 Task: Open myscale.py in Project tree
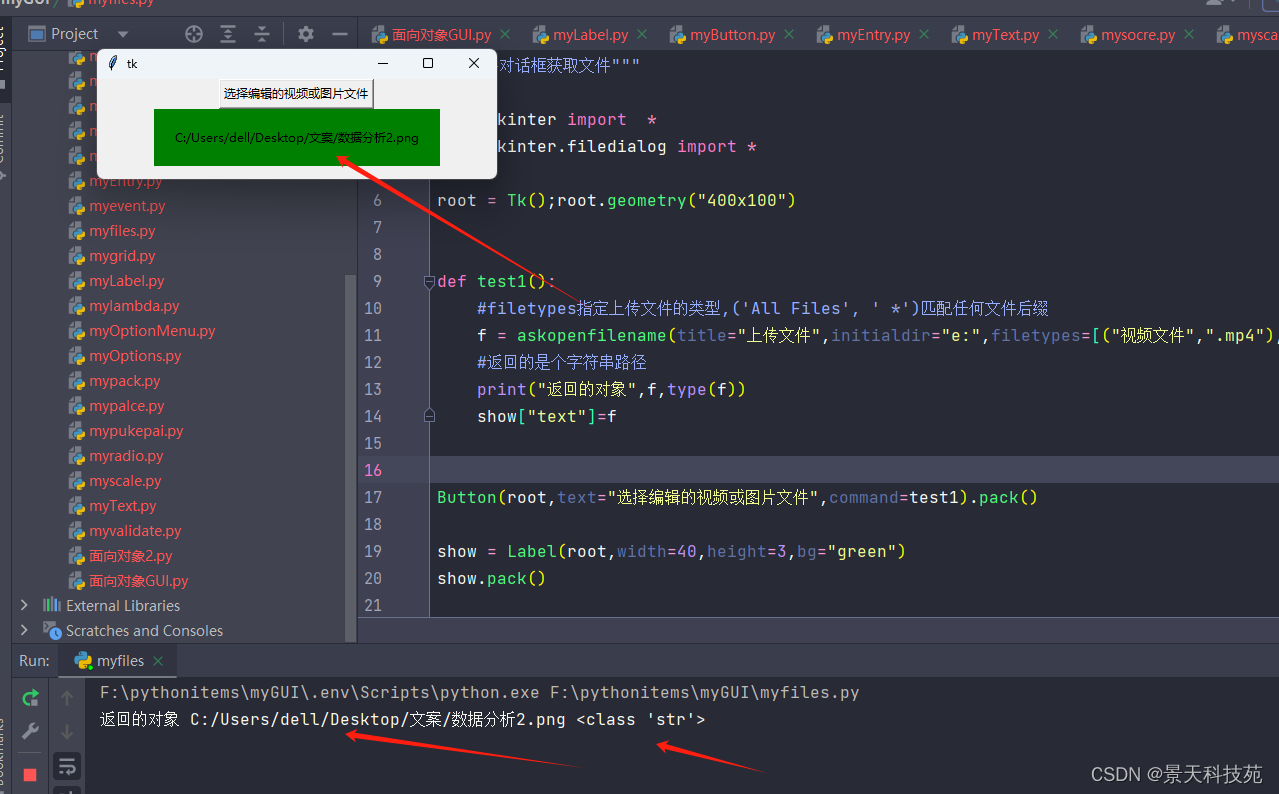[x=125, y=481]
